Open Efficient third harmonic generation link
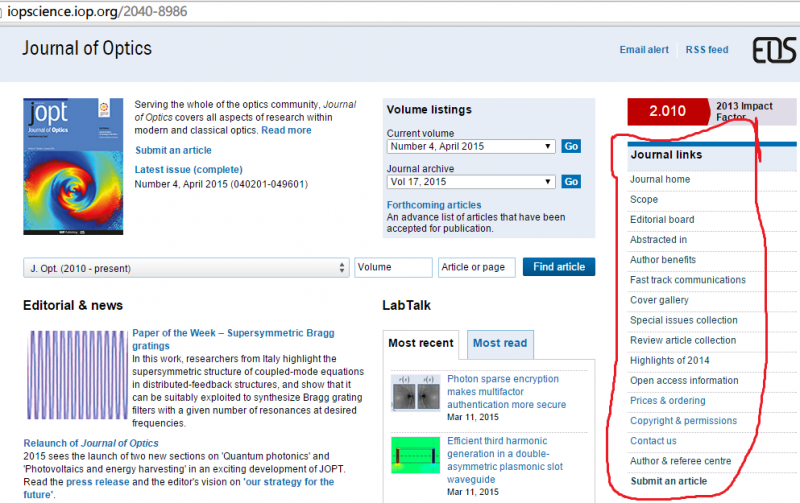Image resolution: width=800 pixels, height=503 pixels. [x=505, y=460]
